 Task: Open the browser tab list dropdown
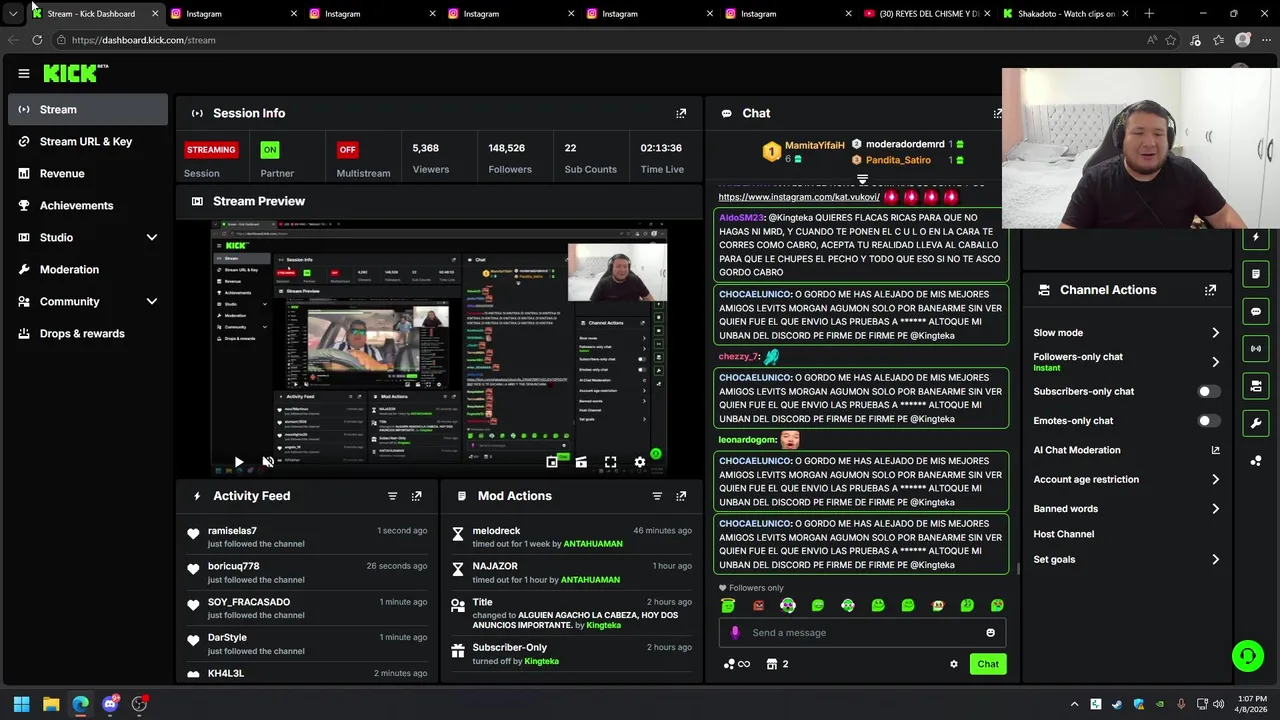[x=12, y=14]
